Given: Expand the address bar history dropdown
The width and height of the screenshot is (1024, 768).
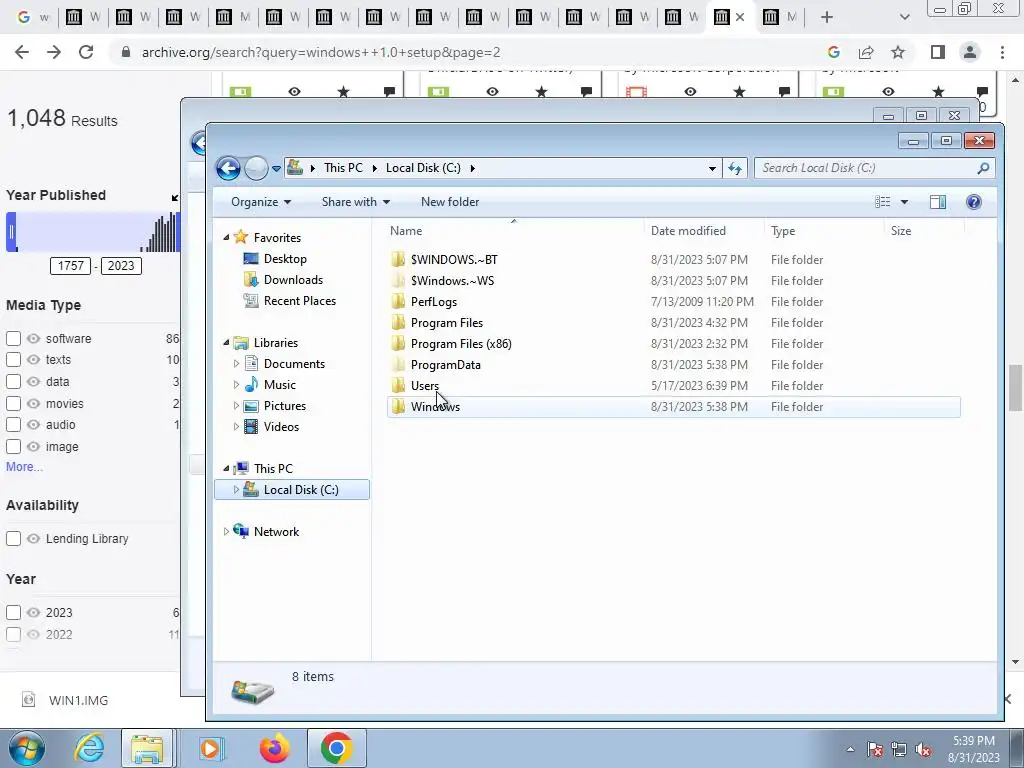Looking at the screenshot, I should click(712, 168).
